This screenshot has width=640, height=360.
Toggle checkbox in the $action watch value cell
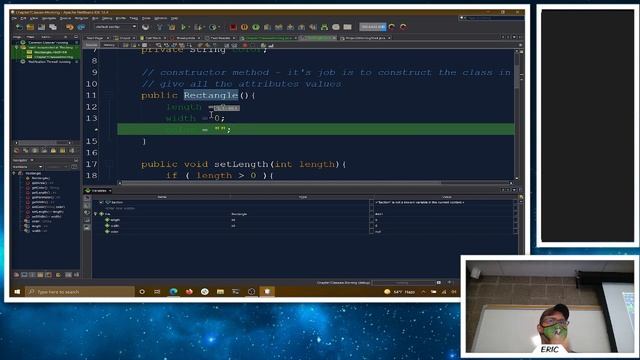(x=371, y=202)
